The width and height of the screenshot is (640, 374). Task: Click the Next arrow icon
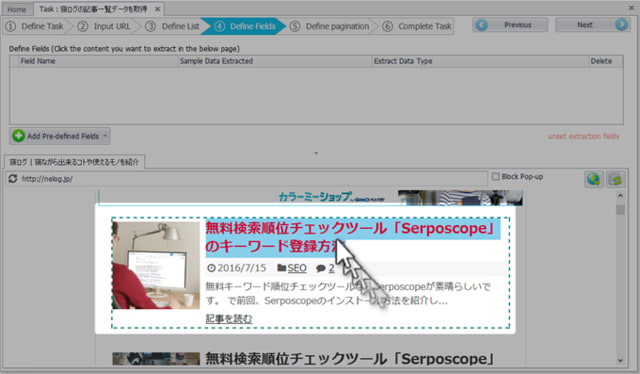tap(621, 25)
